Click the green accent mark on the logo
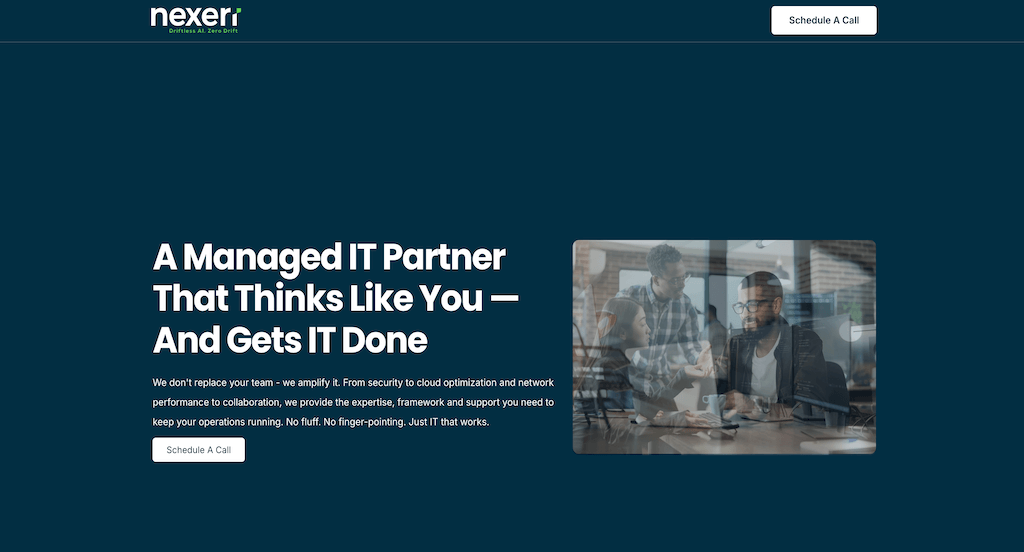This screenshot has height=552, width=1024. click(238, 10)
